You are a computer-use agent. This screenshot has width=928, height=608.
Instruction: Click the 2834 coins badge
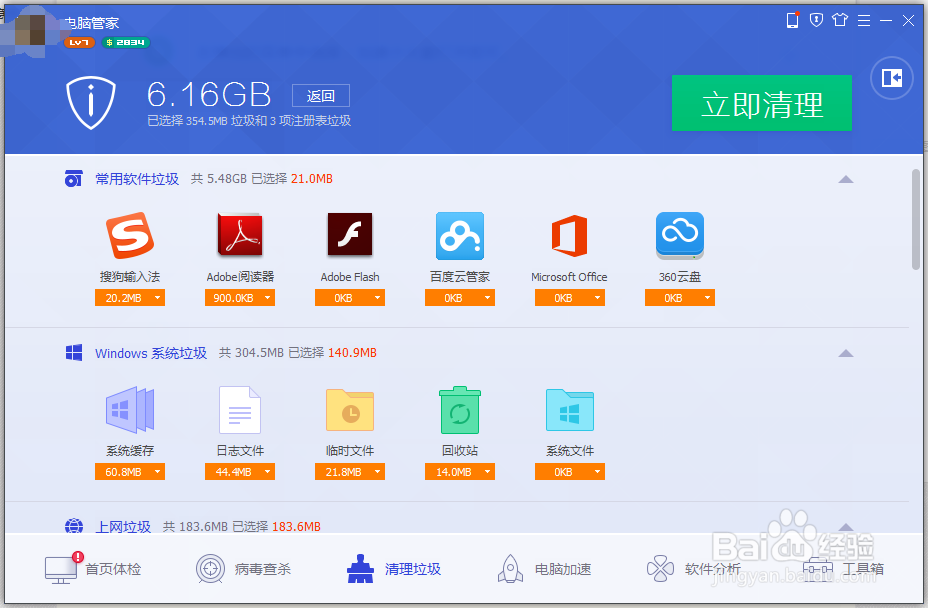[125, 43]
